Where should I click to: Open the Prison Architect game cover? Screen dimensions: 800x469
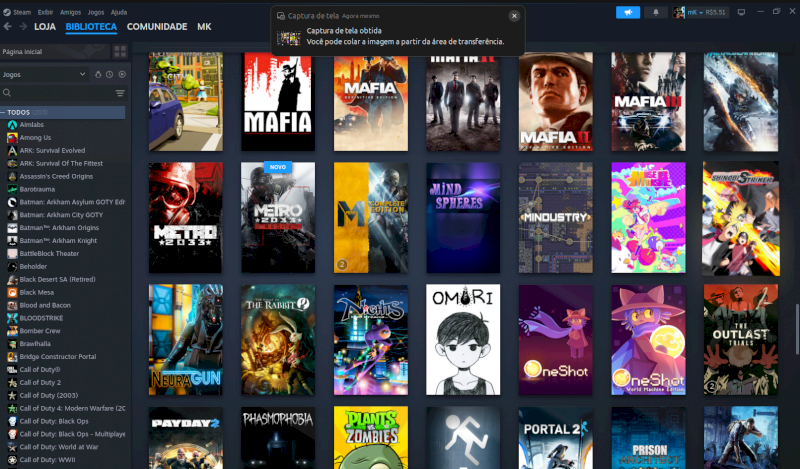coord(648,437)
